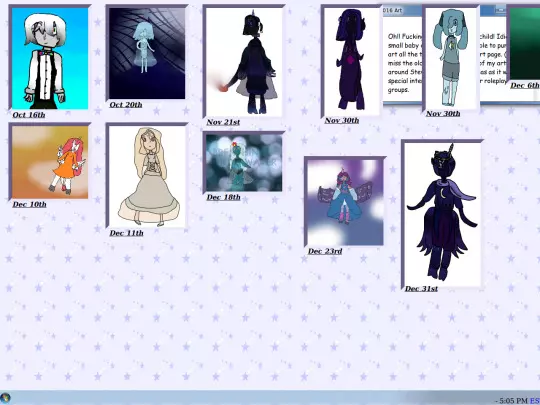
Task: Click the 5:05 PM taskbar clock
Action: (513, 401)
